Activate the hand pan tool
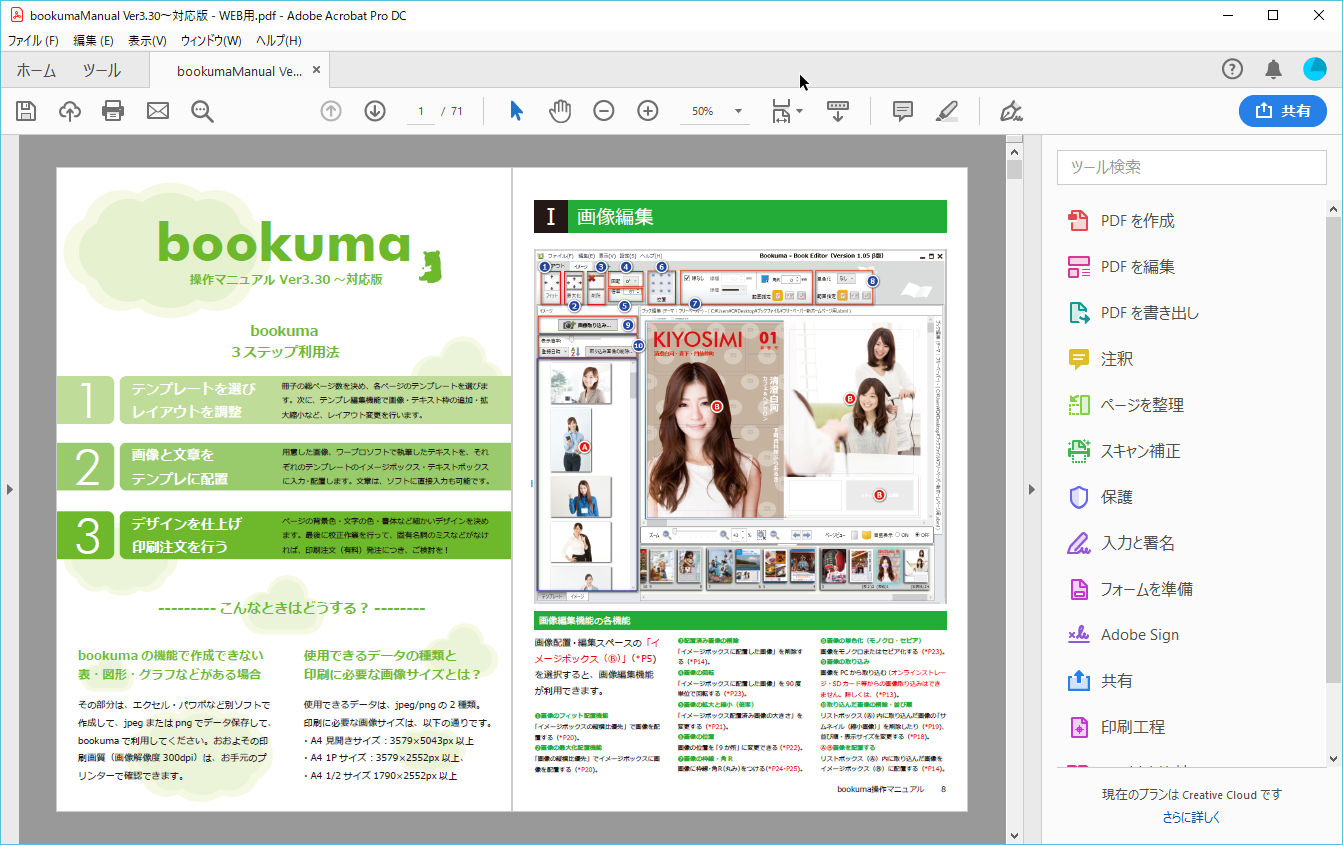Viewport: 1343px width, 845px height. tap(560, 111)
